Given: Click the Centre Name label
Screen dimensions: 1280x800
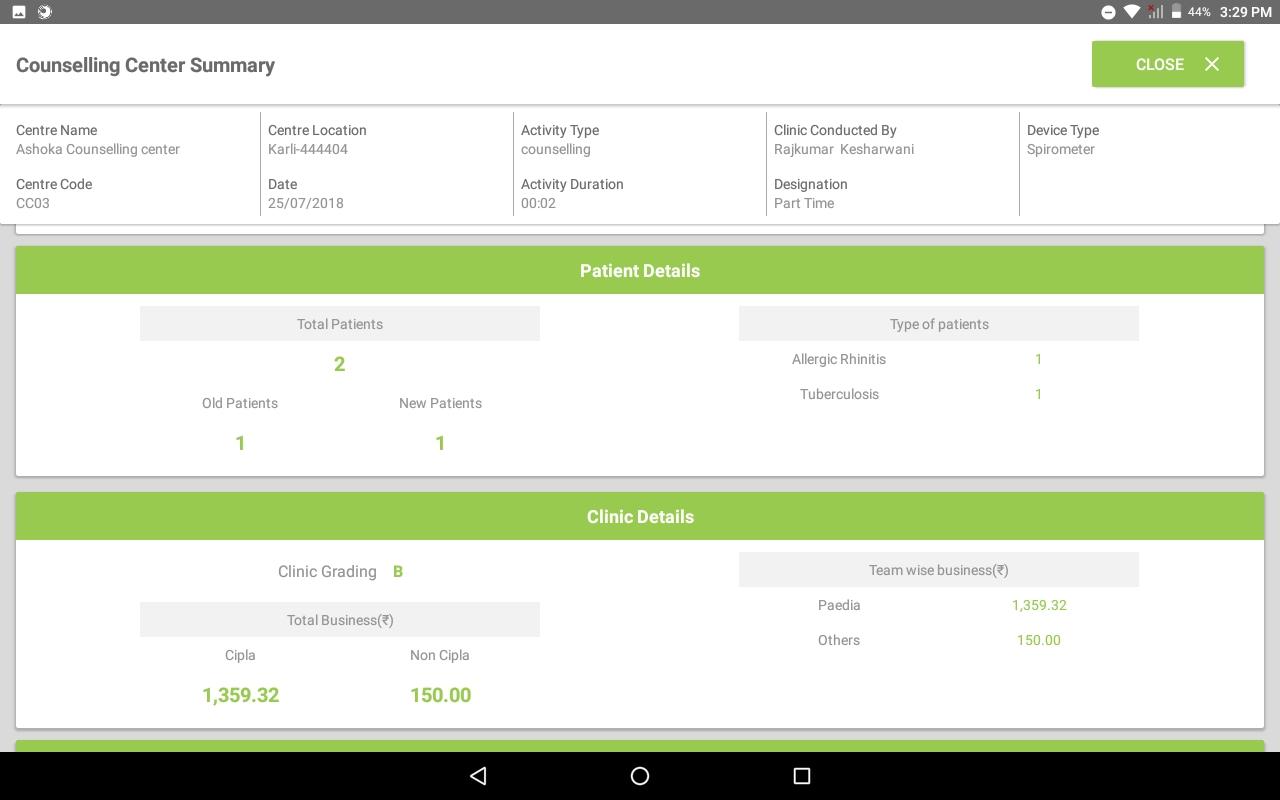Looking at the screenshot, I should pos(56,130).
